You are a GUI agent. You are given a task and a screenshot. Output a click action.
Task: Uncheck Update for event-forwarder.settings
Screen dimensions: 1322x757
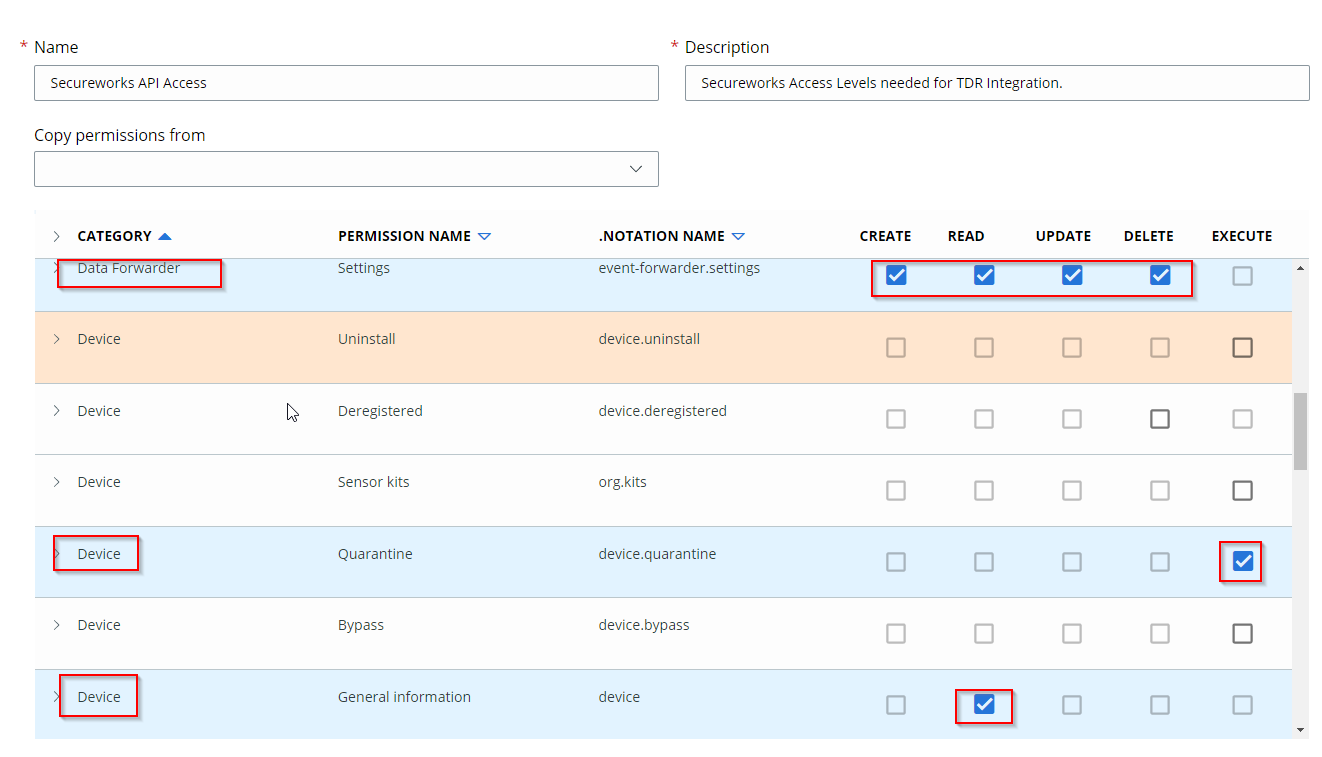pyautogui.click(x=1072, y=276)
